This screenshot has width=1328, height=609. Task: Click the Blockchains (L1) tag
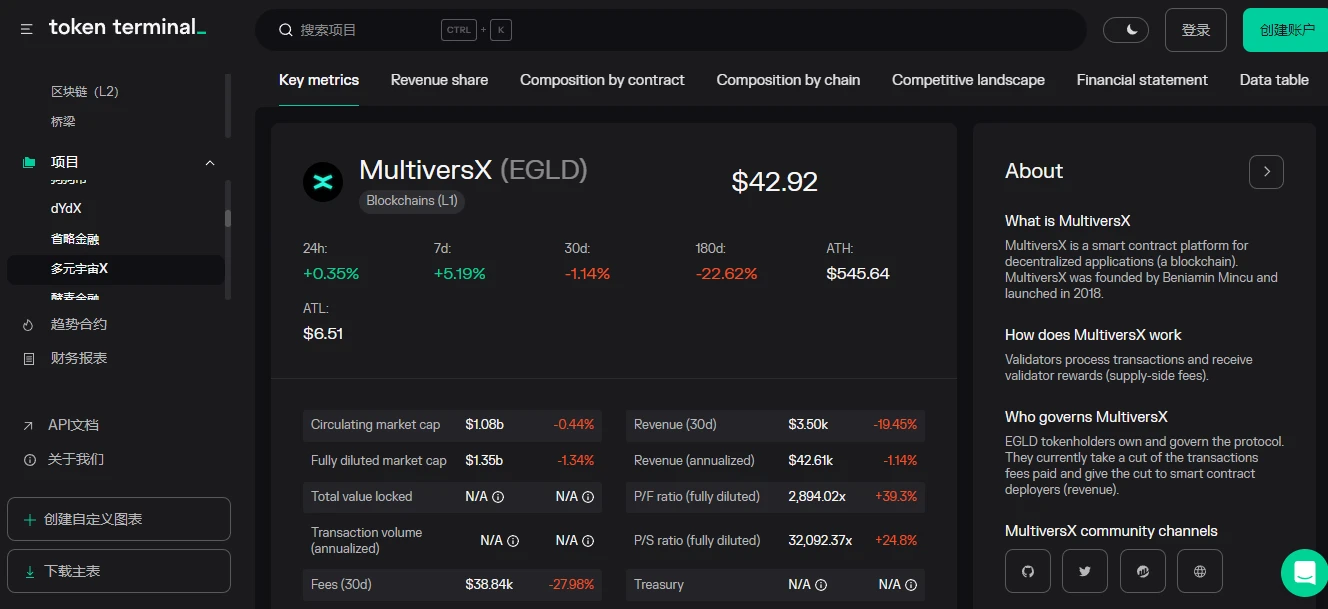point(412,201)
